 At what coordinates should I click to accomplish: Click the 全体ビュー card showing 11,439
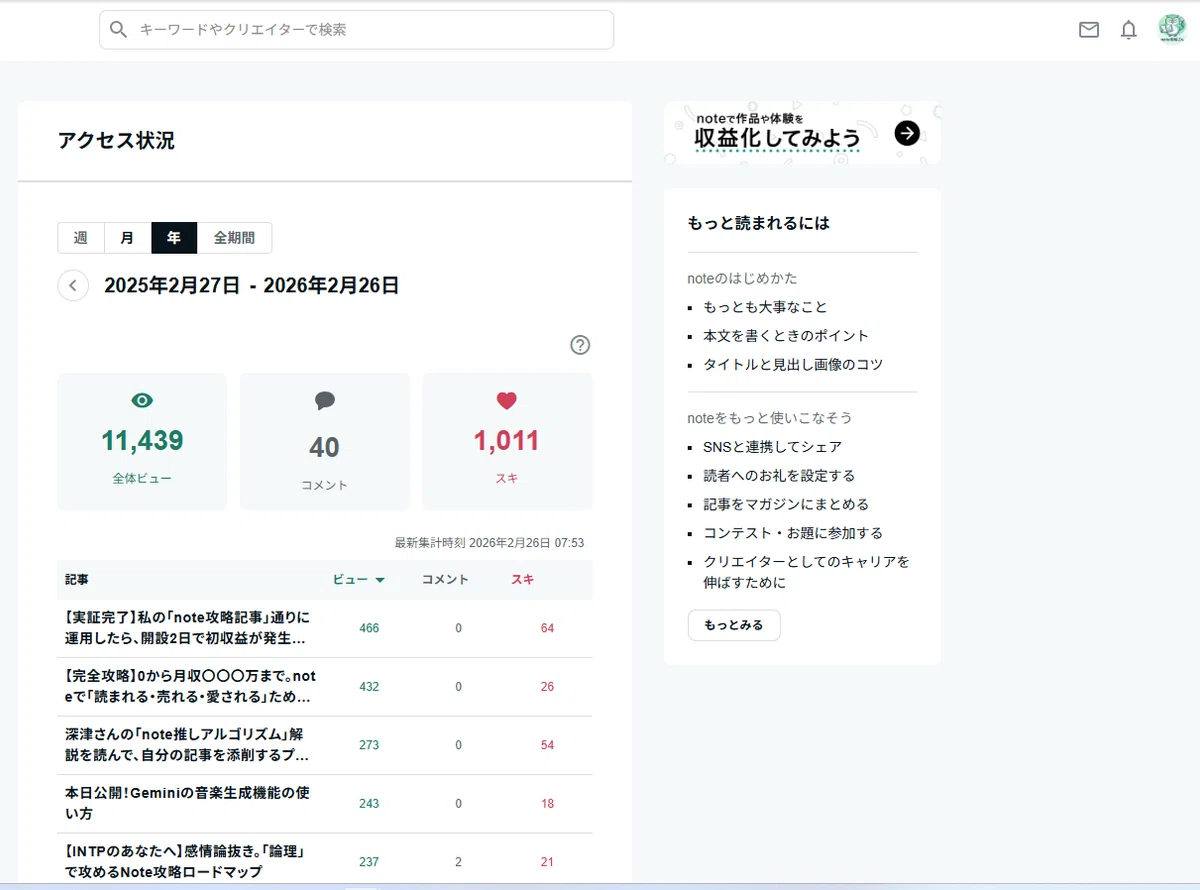(x=142, y=442)
